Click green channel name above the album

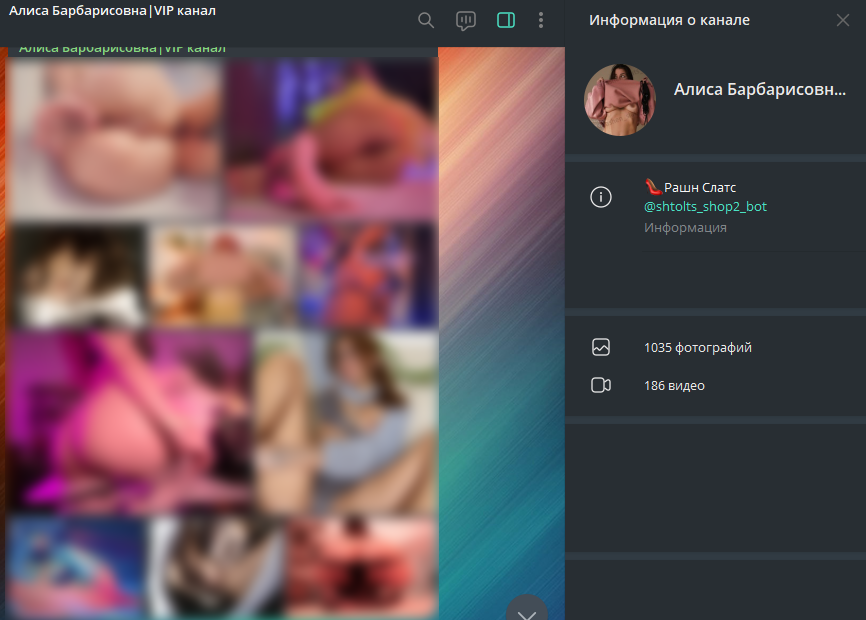(x=122, y=48)
